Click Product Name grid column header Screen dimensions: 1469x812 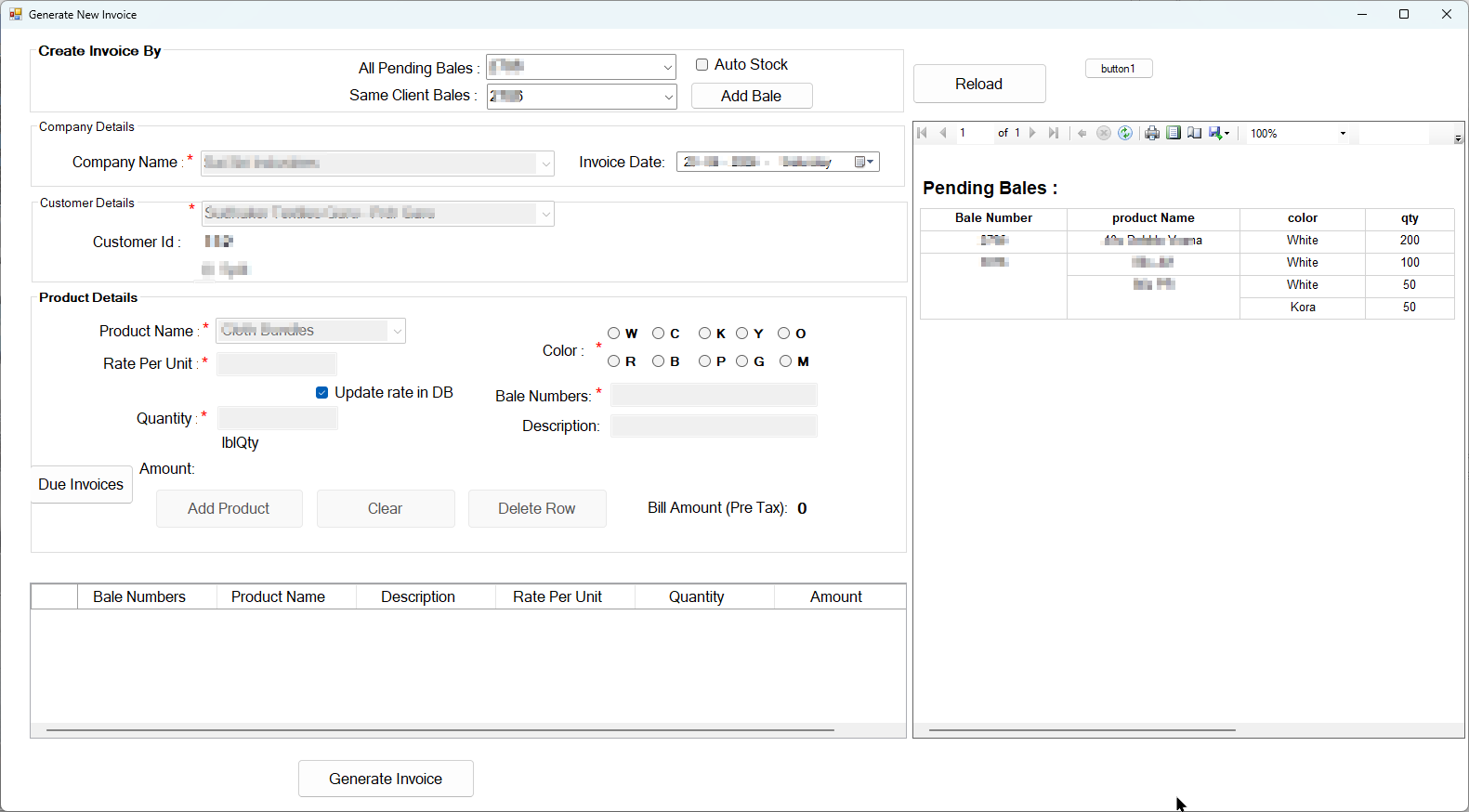pyautogui.click(x=287, y=596)
